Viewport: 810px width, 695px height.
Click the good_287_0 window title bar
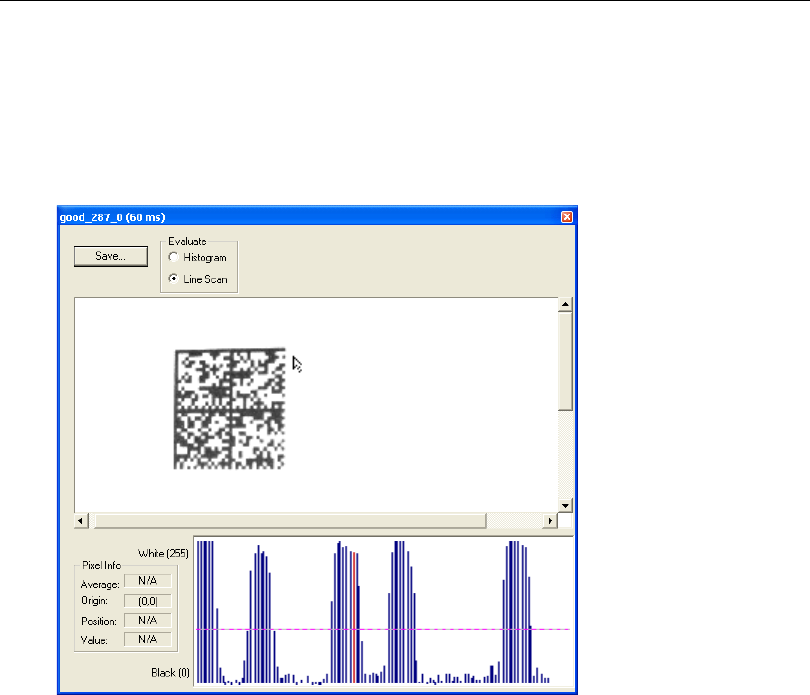[x=300, y=216]
